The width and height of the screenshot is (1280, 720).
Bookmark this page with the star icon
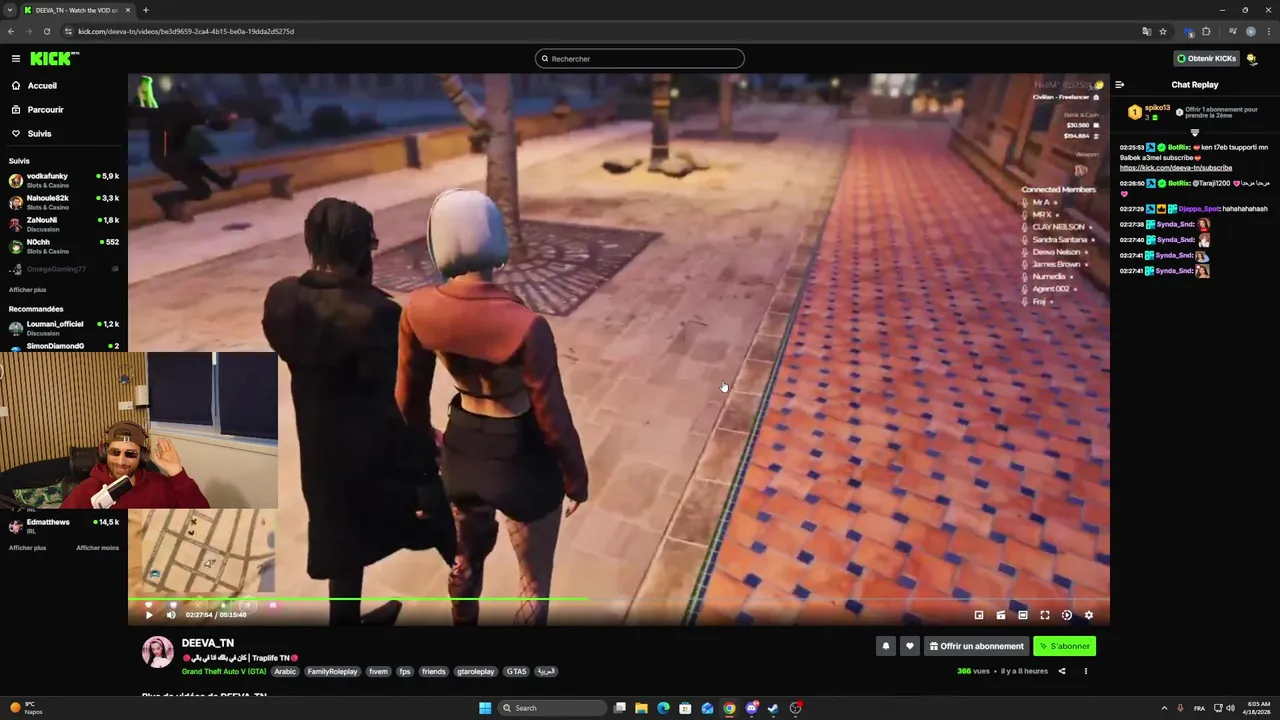(x=1163, y=31)
